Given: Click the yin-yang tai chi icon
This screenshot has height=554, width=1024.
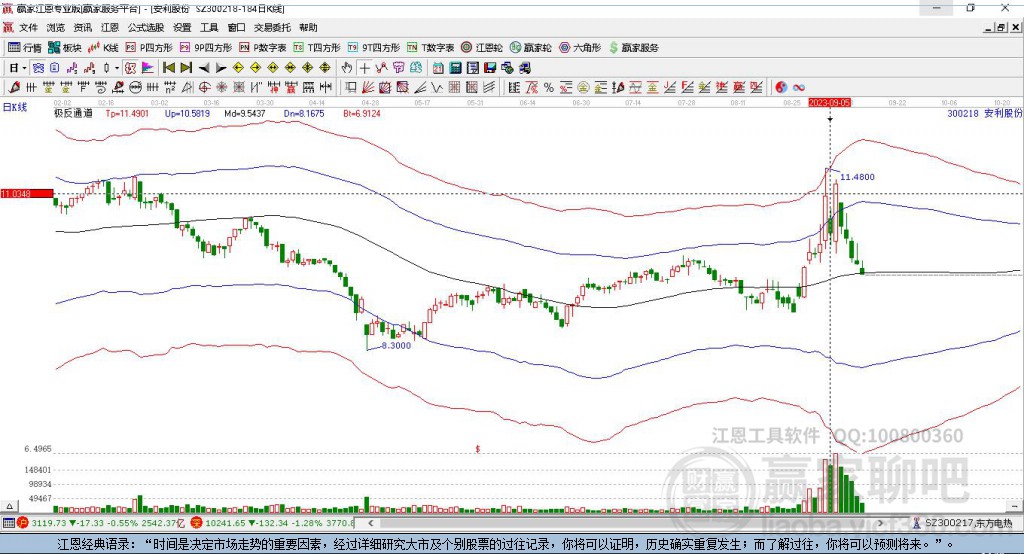Looking at the screenshot, I should (x=780, y=88).
